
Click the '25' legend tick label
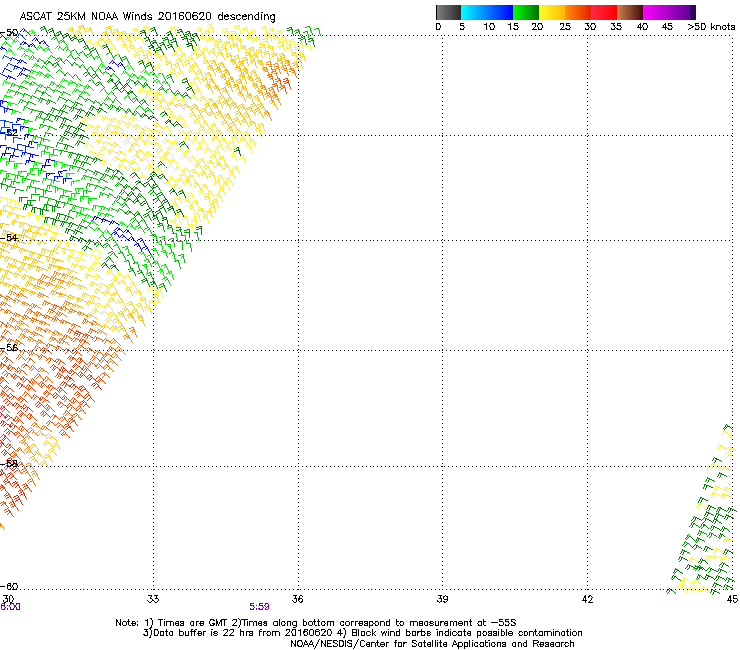(565, 27)
